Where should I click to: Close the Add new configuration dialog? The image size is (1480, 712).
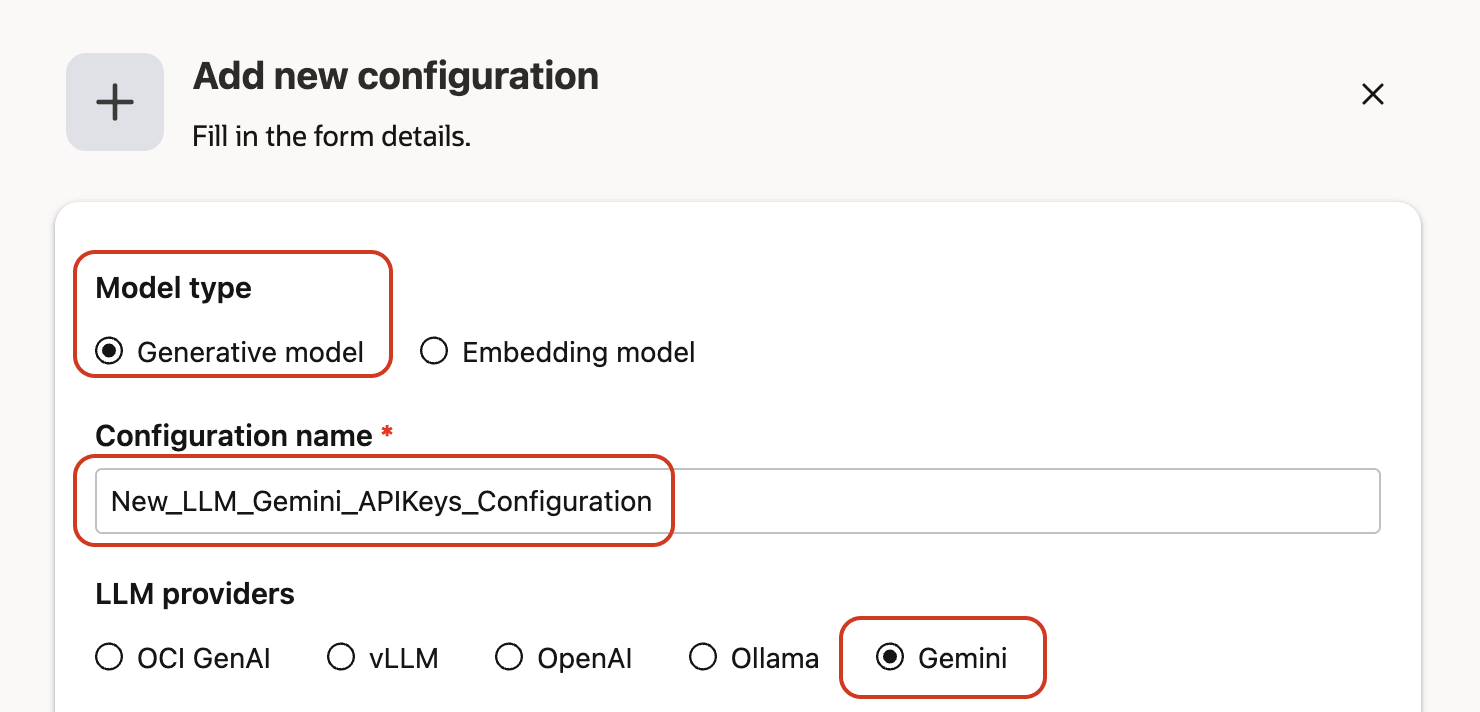[1372, 94]
